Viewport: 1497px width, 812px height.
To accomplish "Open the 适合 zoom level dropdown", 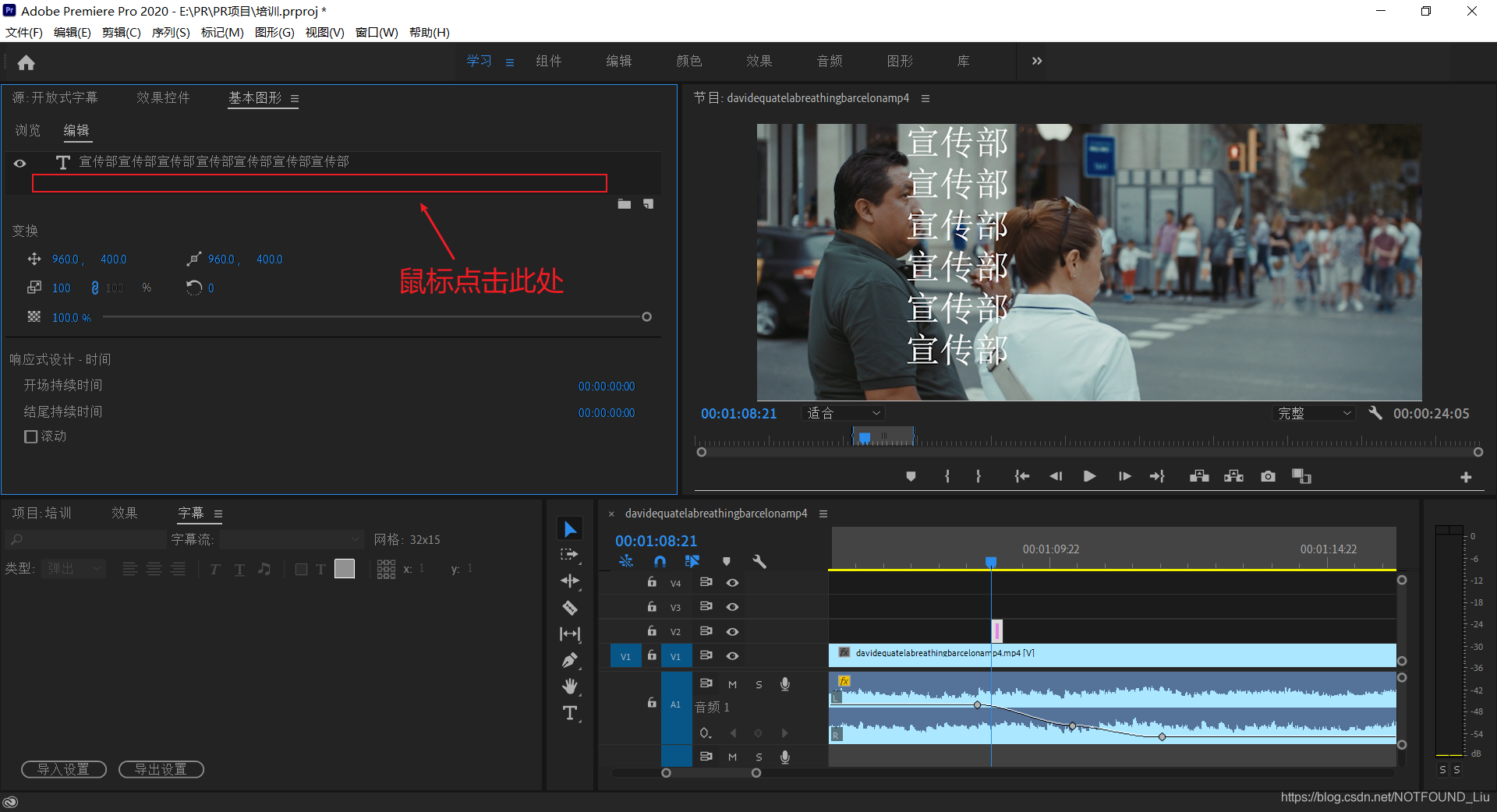I will click(843, 413).
